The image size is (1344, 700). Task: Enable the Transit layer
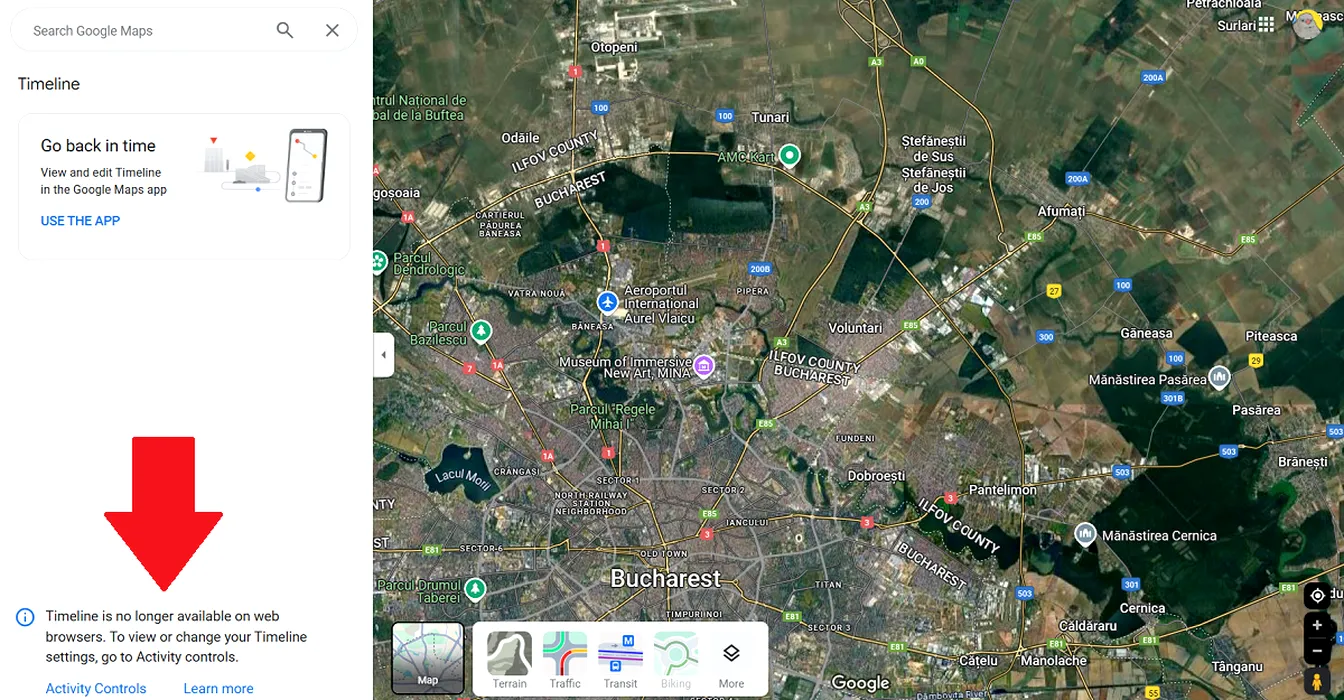(x=620, y=661)
